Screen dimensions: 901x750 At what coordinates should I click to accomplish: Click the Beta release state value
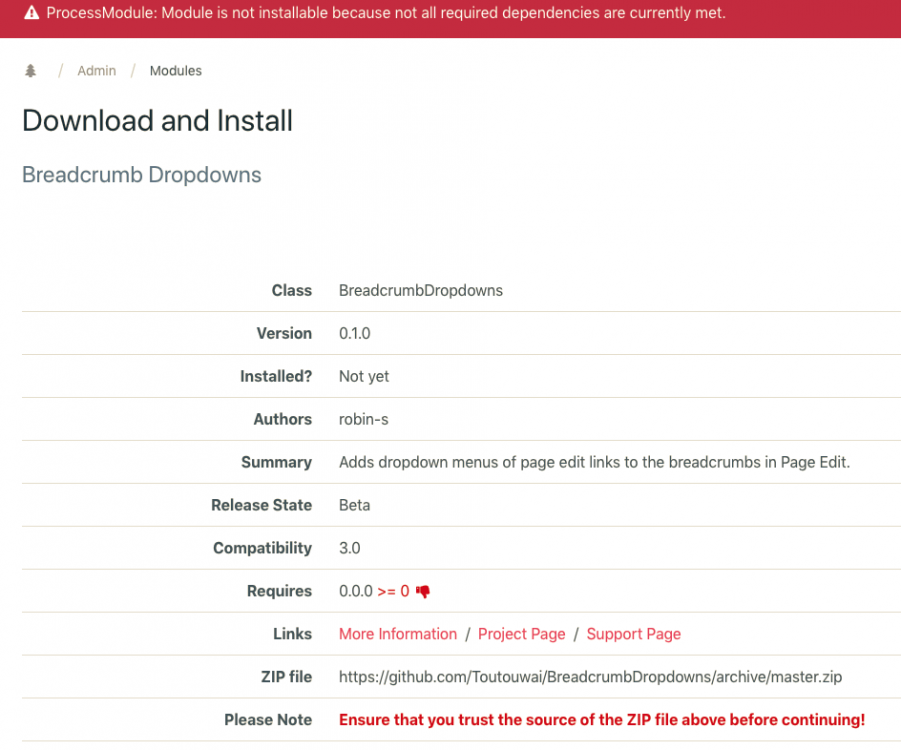tap(354, 506)
